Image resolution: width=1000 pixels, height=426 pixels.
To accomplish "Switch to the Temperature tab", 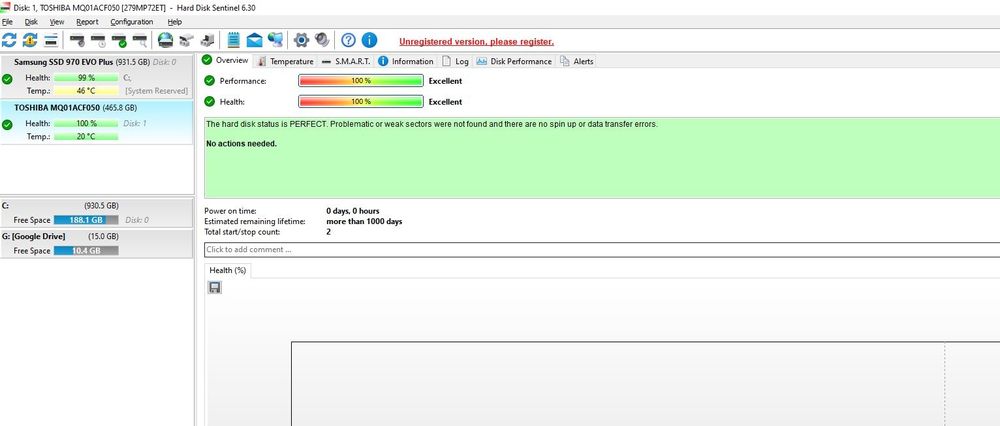I will [286, 61].
